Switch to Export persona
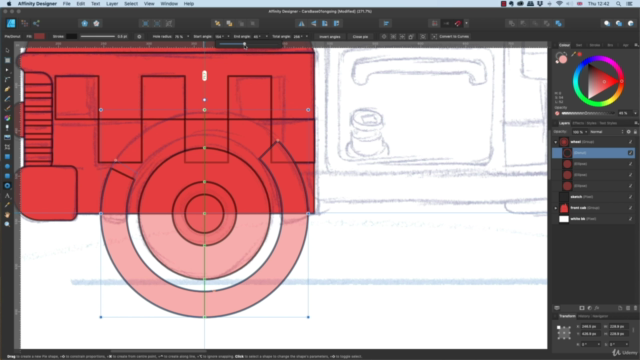This screenshot has width=640, height=360. (36, 23)
